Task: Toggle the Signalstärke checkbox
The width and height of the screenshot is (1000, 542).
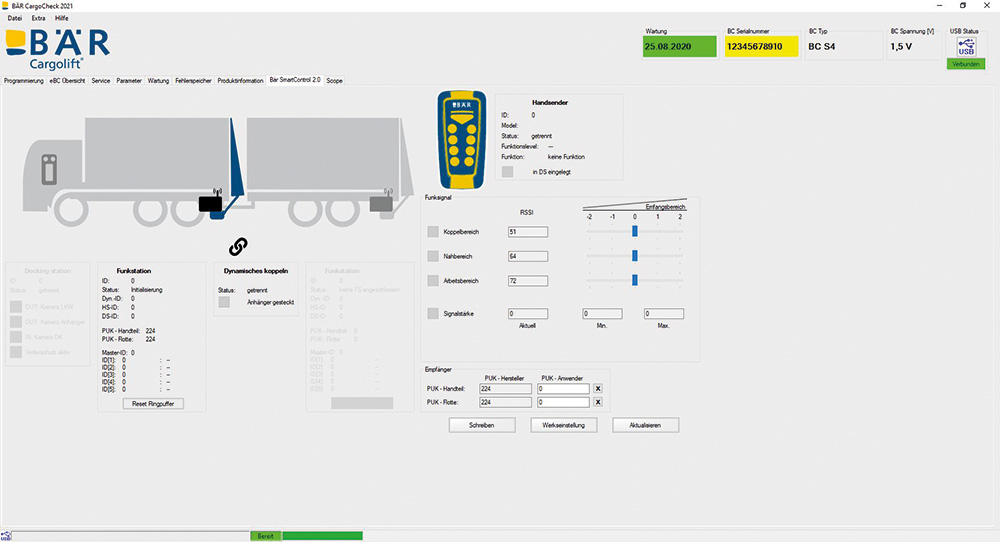Action: point(433,314)
